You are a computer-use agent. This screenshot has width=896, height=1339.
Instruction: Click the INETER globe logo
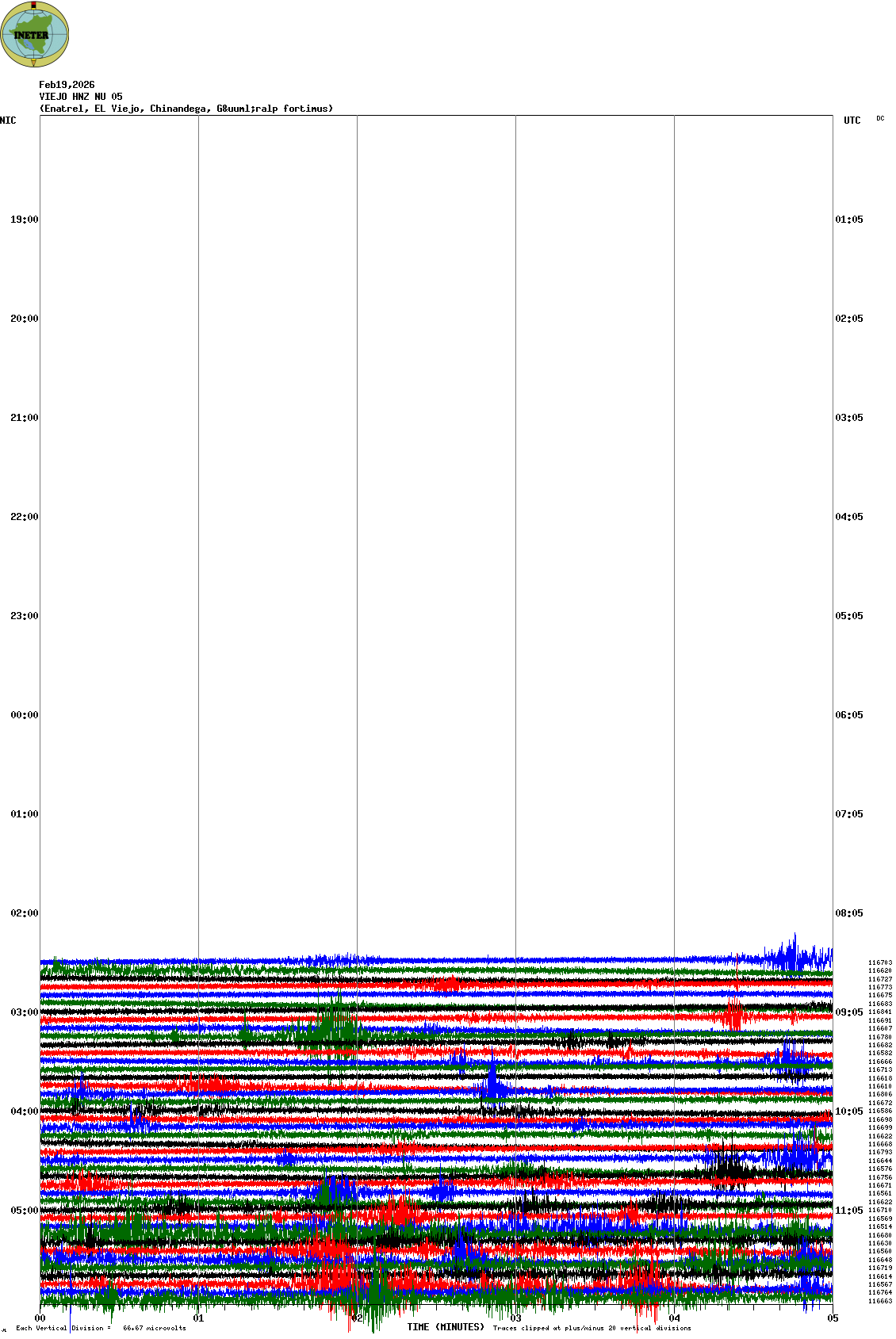pyautogui.click(x=35, y=34)
